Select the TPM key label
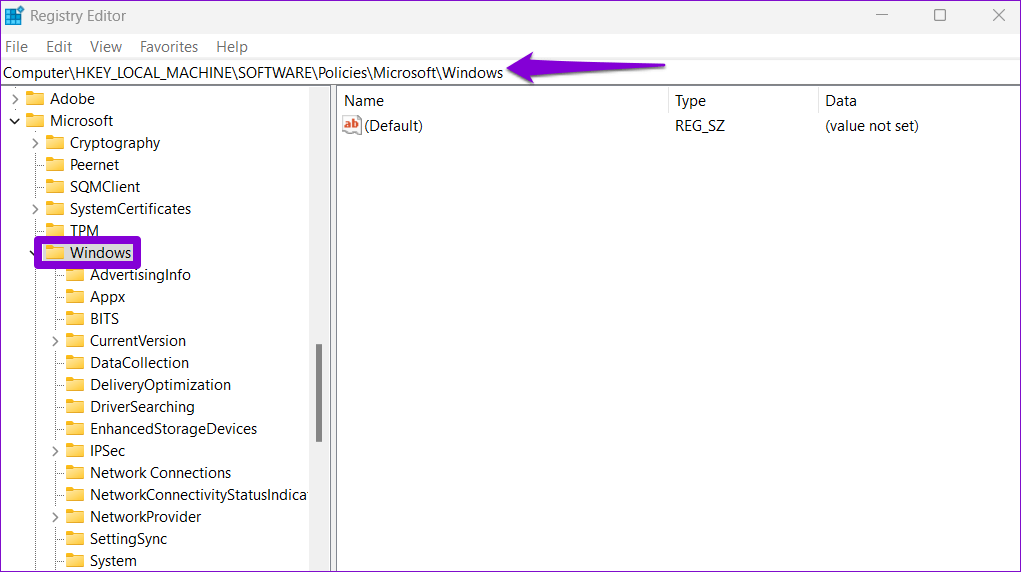The image size is (1021, 572). 84,231
